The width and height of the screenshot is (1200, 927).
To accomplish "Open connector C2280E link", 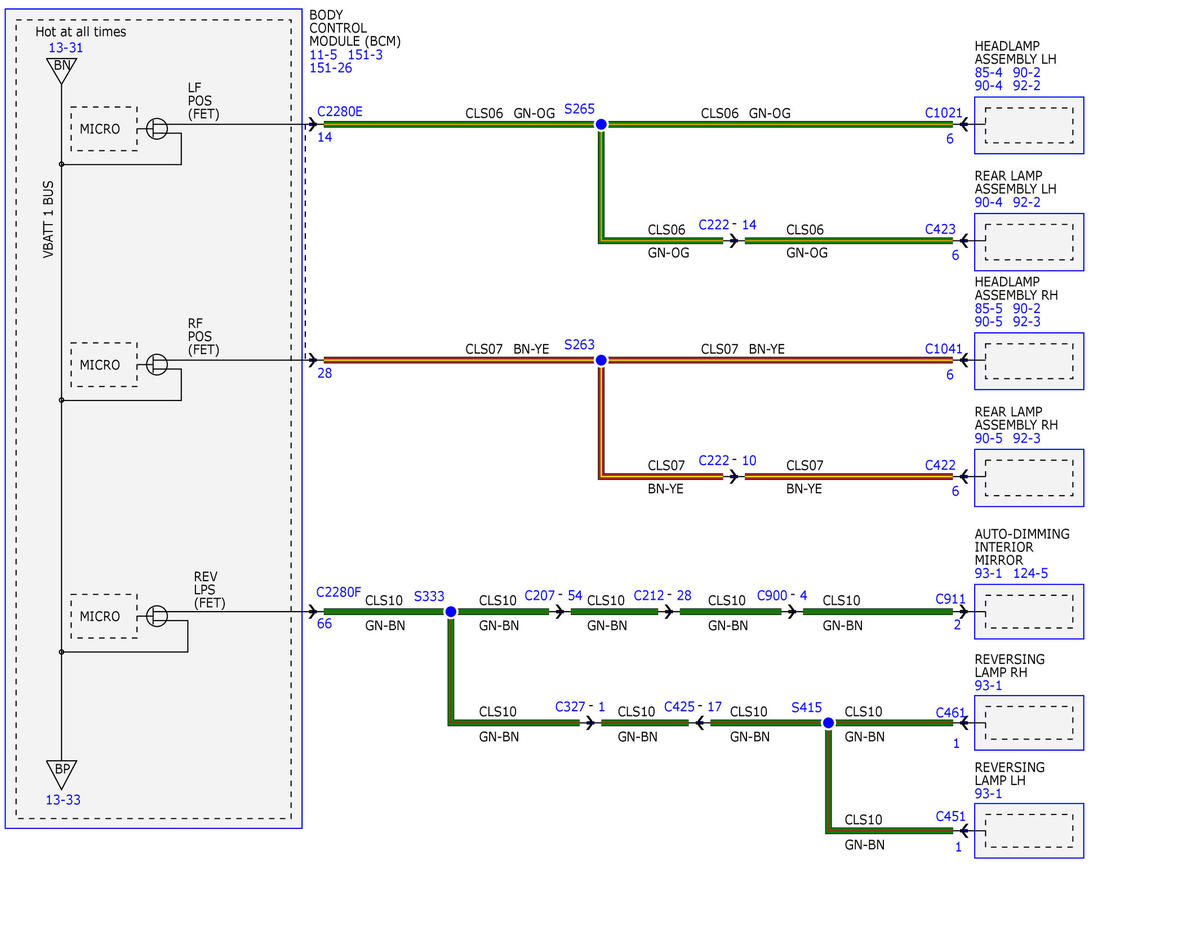I will pyautogui.click(x=340, y=111).
